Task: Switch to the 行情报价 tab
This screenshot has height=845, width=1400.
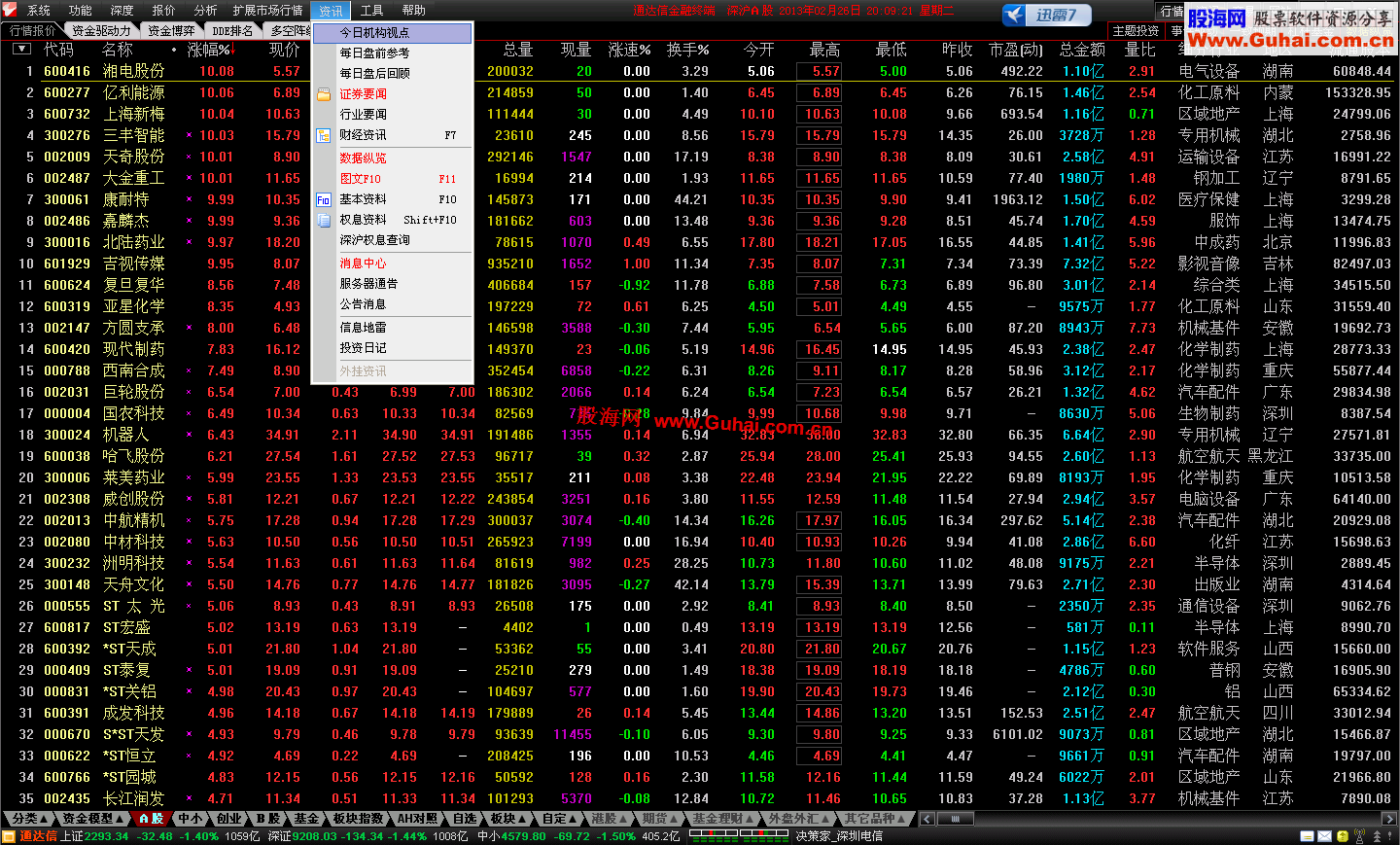Action: 32,31
